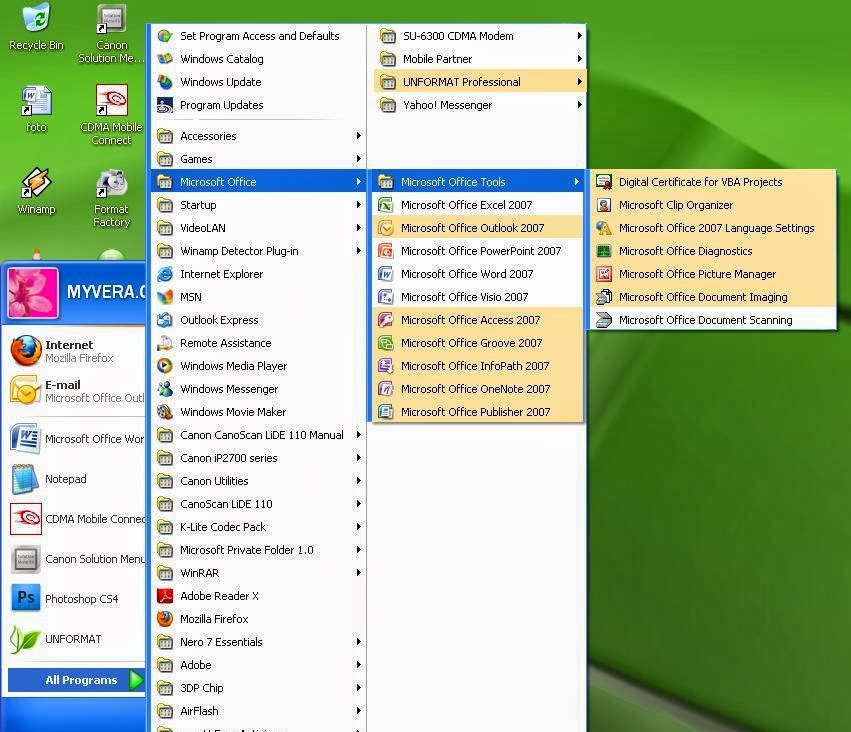
Task: Click the pink flower user account picture
Action: 33,292
